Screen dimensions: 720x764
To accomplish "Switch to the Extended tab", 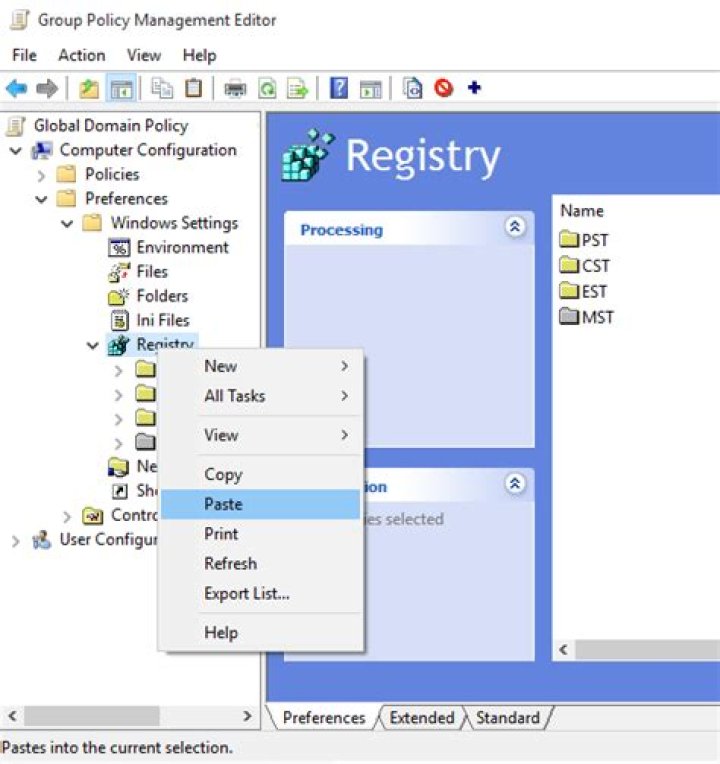I will 422,718.
